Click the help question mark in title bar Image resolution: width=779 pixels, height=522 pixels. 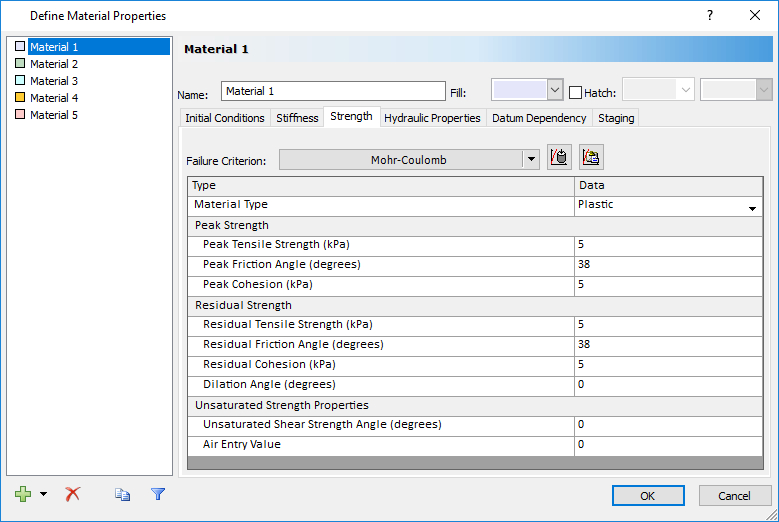tap(709, 15)
